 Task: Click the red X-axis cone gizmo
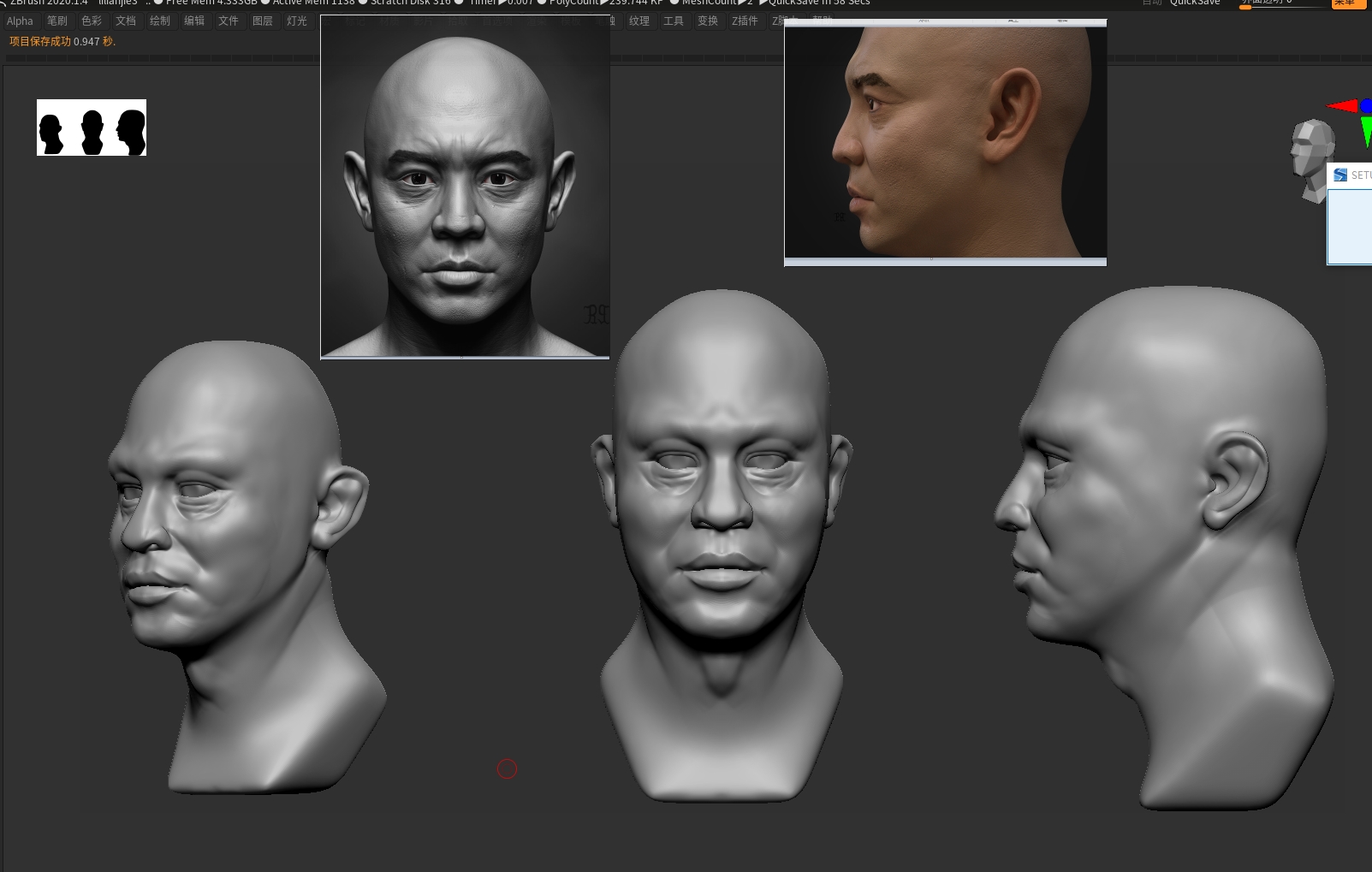pos(1343,106)
